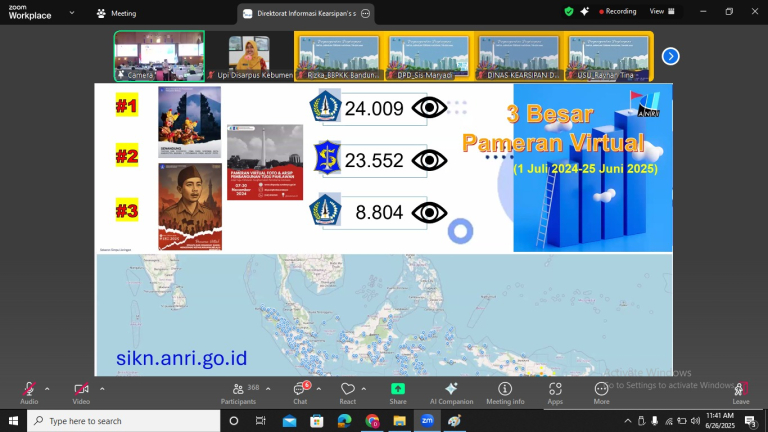The width and height of the screenshot is (768, 432).
Task: Click the sikn.anri.go.id text on slide
Action: (181, 358)
